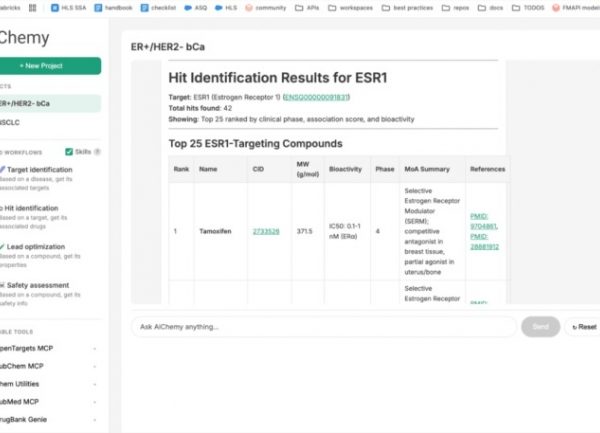Click the help icon beside Skills
This screenshot has width=600, height=433.
click(97, 152)
